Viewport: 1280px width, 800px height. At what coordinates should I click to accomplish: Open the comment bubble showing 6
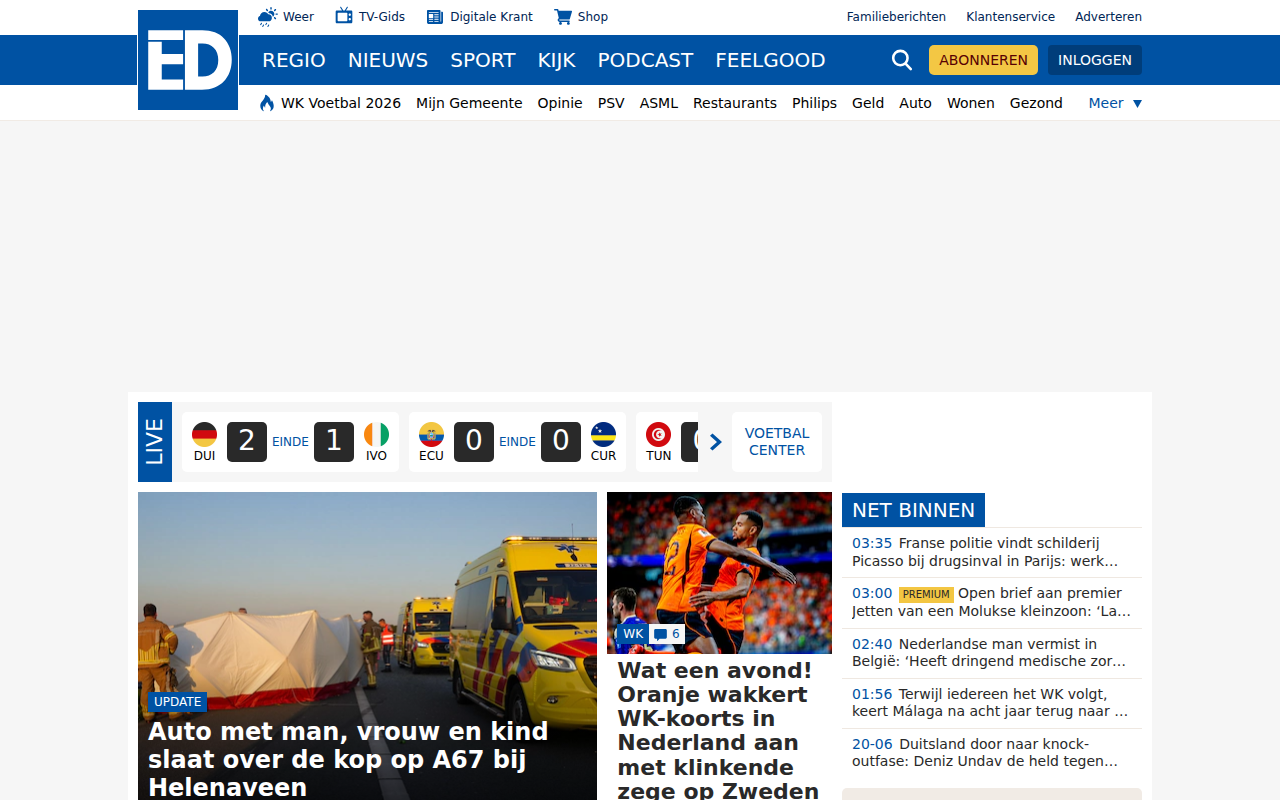[667, 634]
